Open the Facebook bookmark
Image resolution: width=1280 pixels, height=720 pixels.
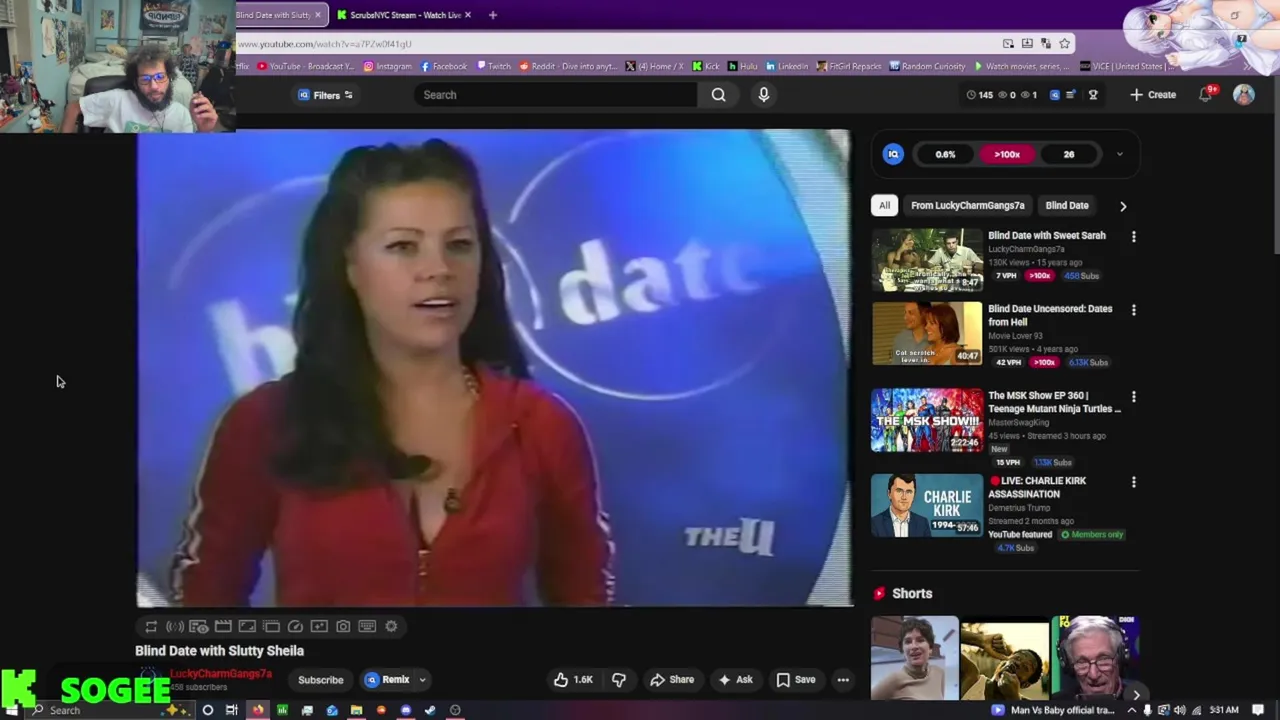click(x=444, y=66)
